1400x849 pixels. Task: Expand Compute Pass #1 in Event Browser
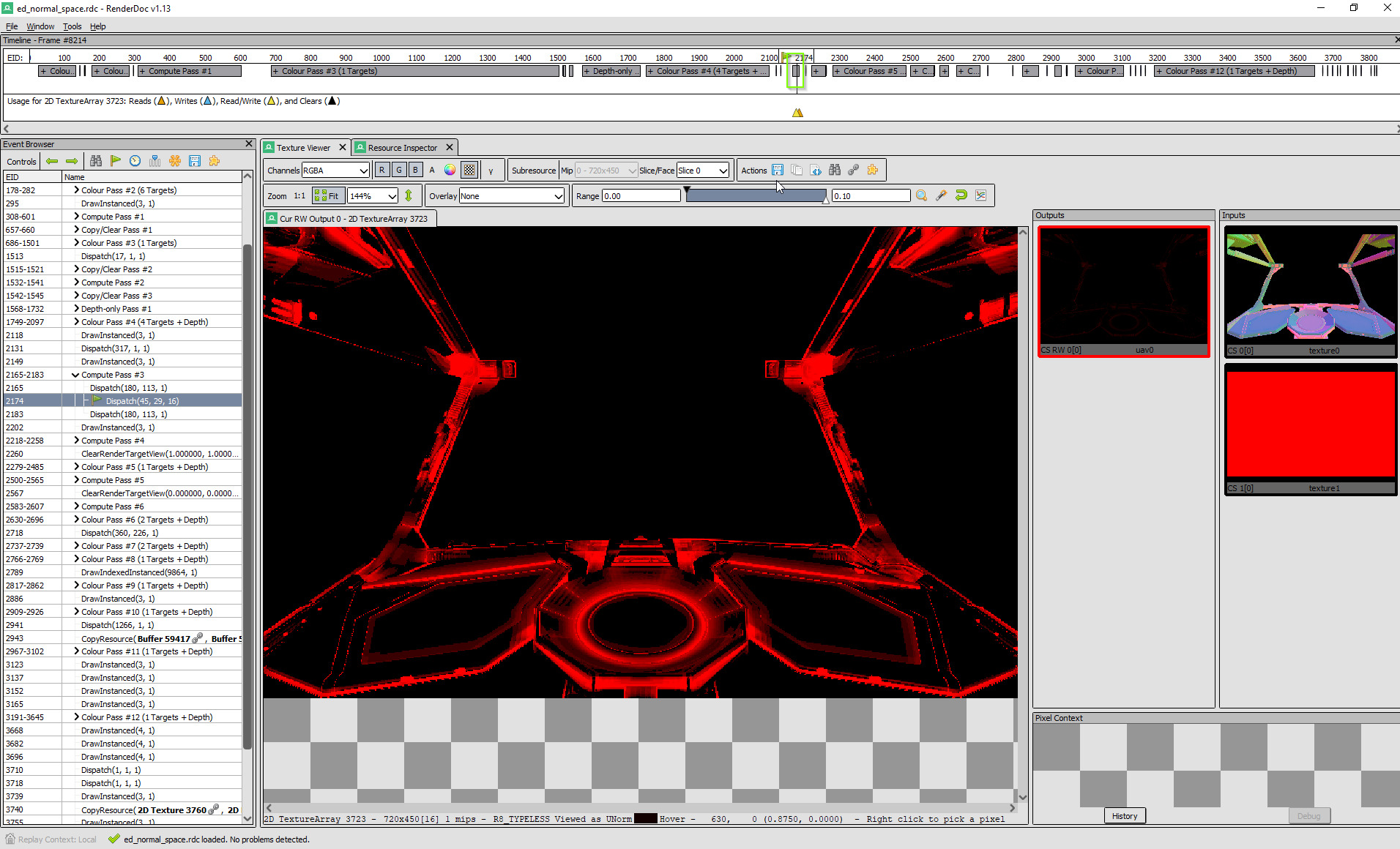click(76, 216)
